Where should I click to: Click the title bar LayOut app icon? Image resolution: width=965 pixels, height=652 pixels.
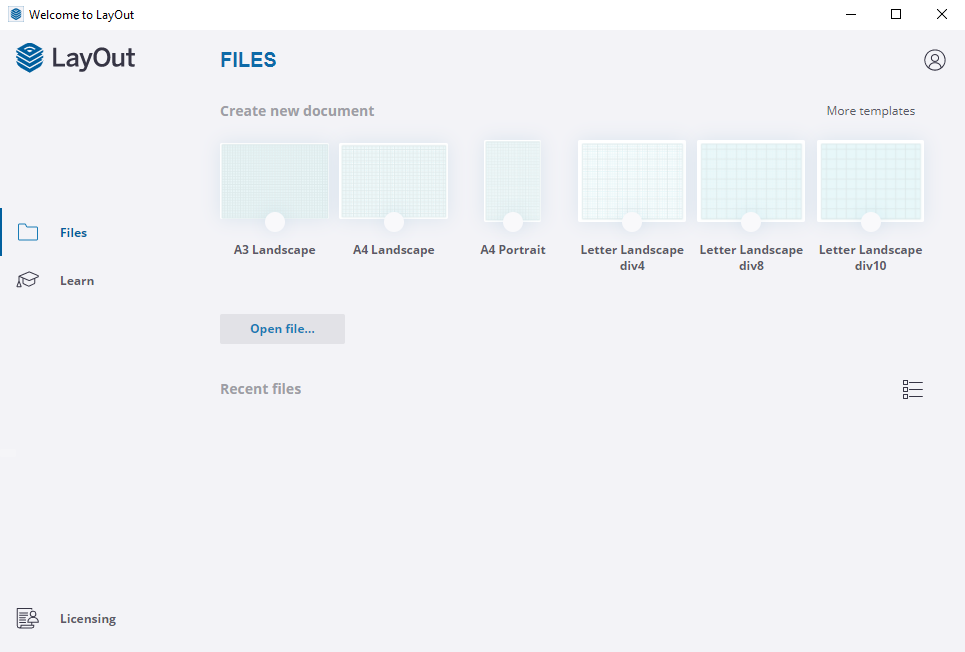pos(16,14)
